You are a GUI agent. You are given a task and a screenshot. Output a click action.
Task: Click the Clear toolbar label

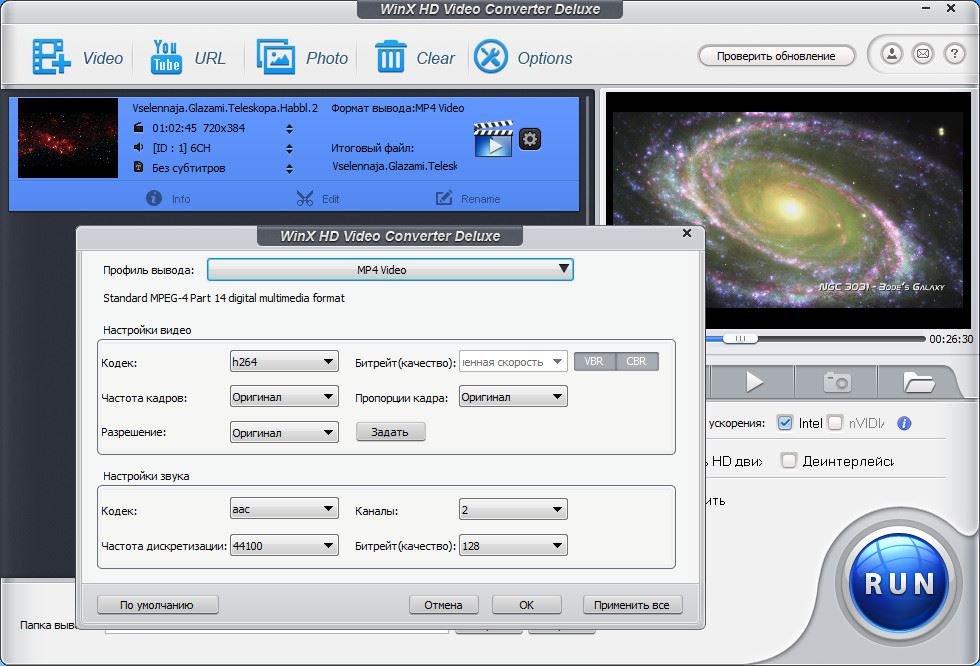coord(436,58)
